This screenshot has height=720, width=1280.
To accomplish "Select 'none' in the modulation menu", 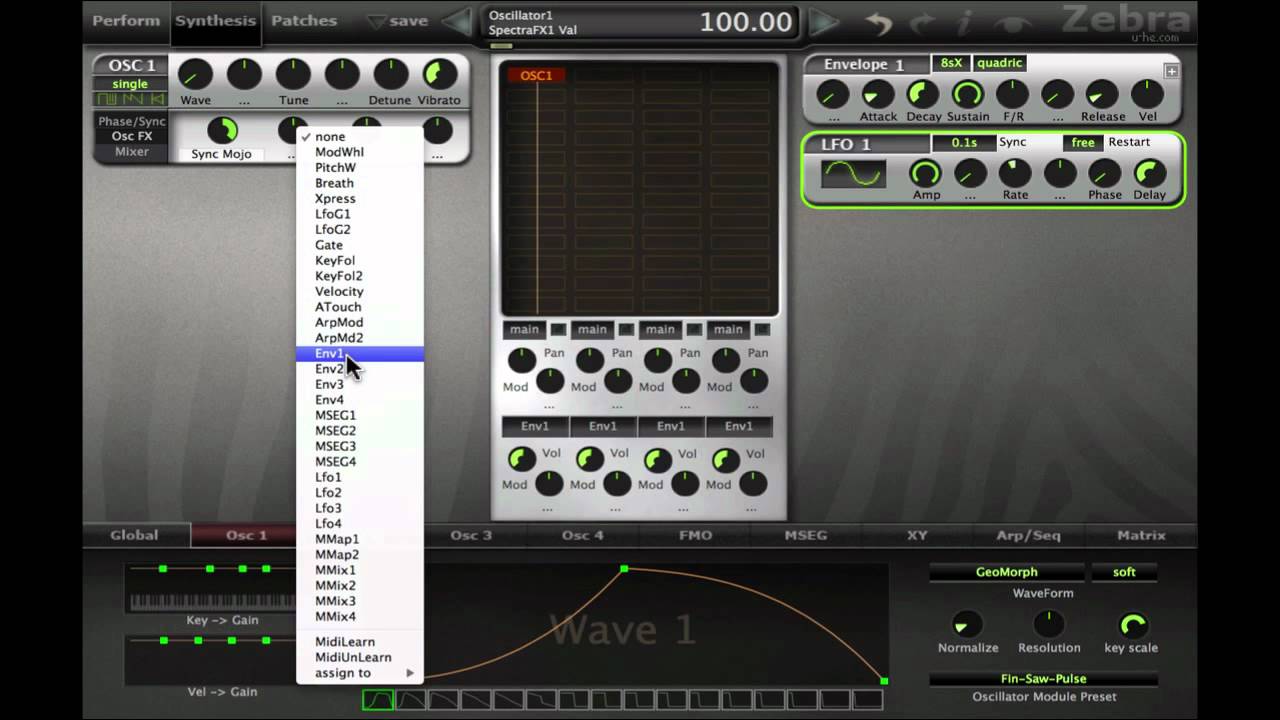I will (360, 137).
